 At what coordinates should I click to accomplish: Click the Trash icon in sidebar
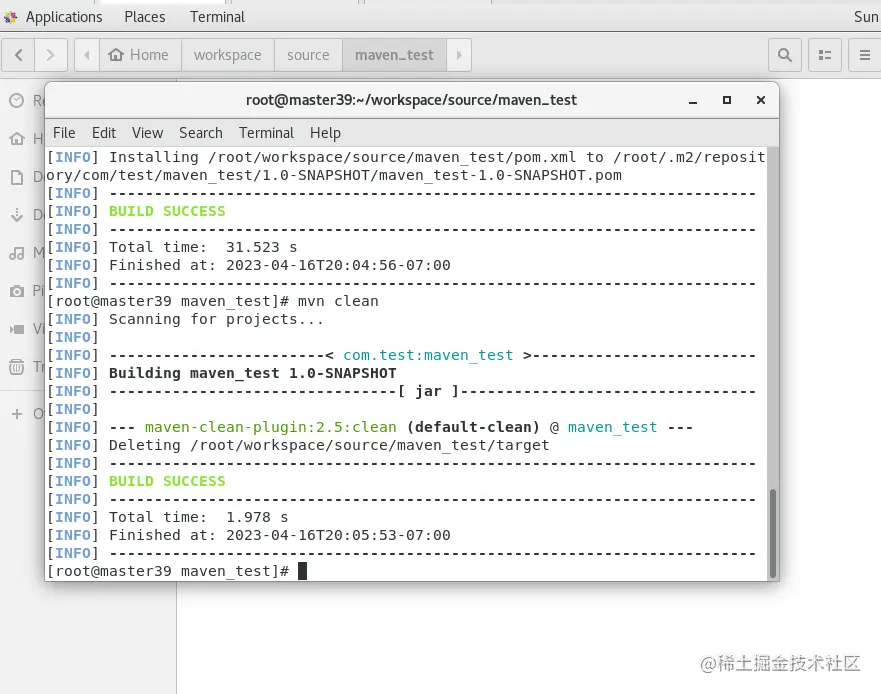tap(17, 367)
